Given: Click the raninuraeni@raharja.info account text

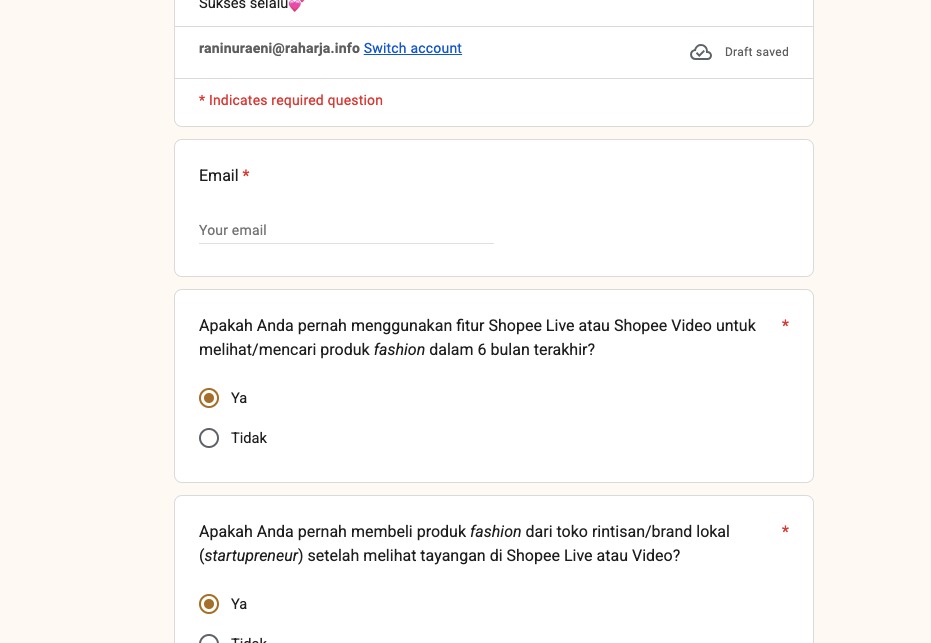Looking at the screenshot, I should click(279, 48).
